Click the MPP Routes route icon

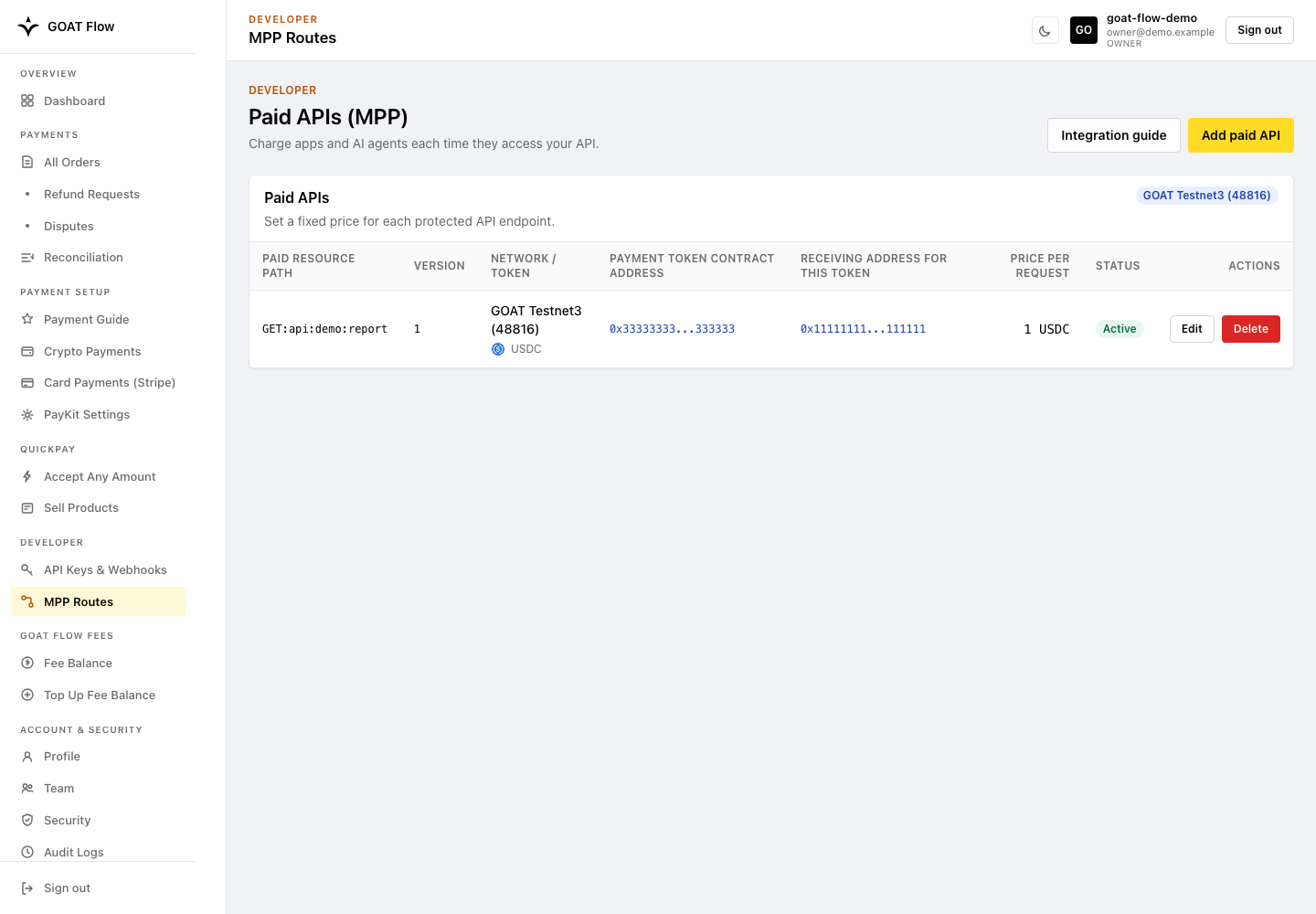coord(27,601)
